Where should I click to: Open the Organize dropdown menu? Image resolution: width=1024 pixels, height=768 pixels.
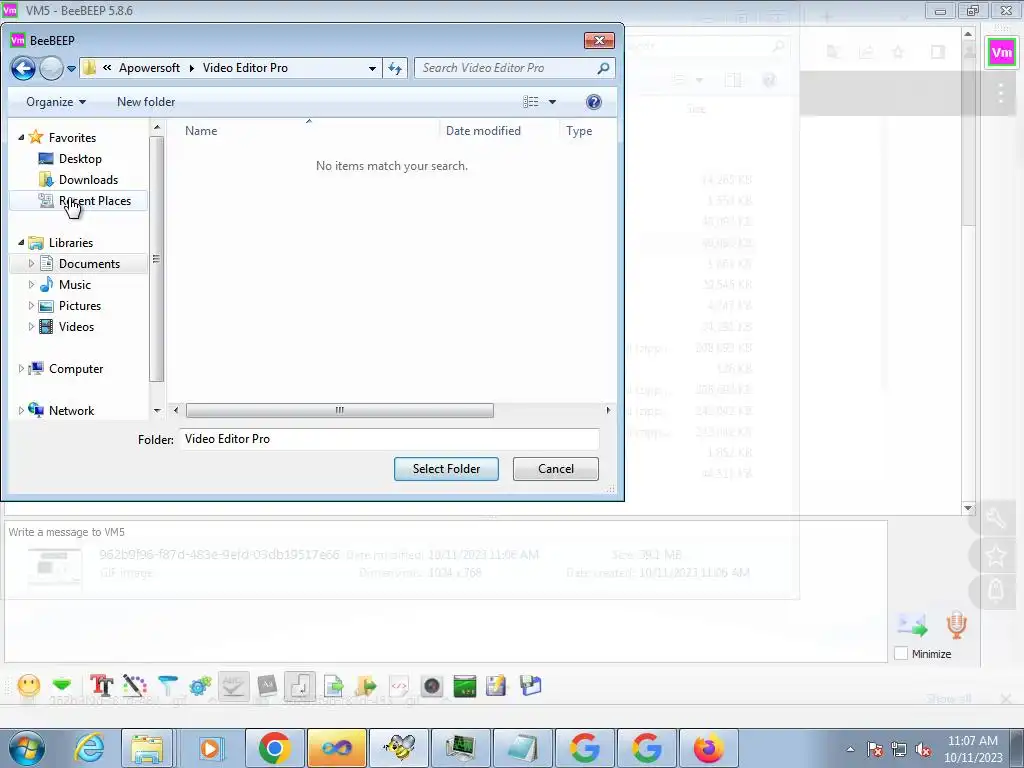tap(56, 102)
